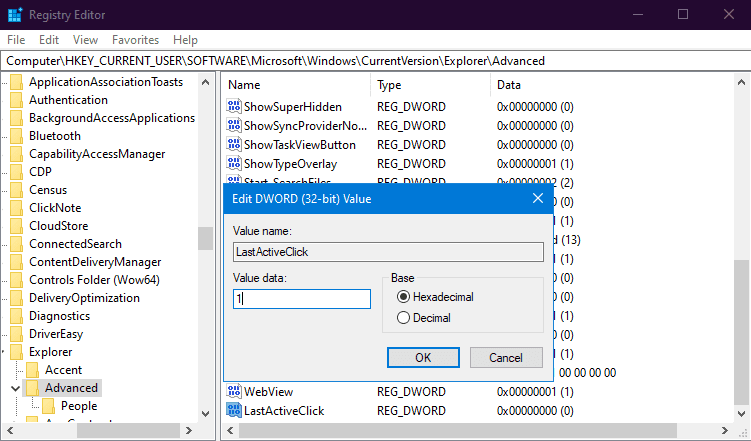
Task: Click the Registry Editor app icon in title bar
Action: tap(15, 14)
